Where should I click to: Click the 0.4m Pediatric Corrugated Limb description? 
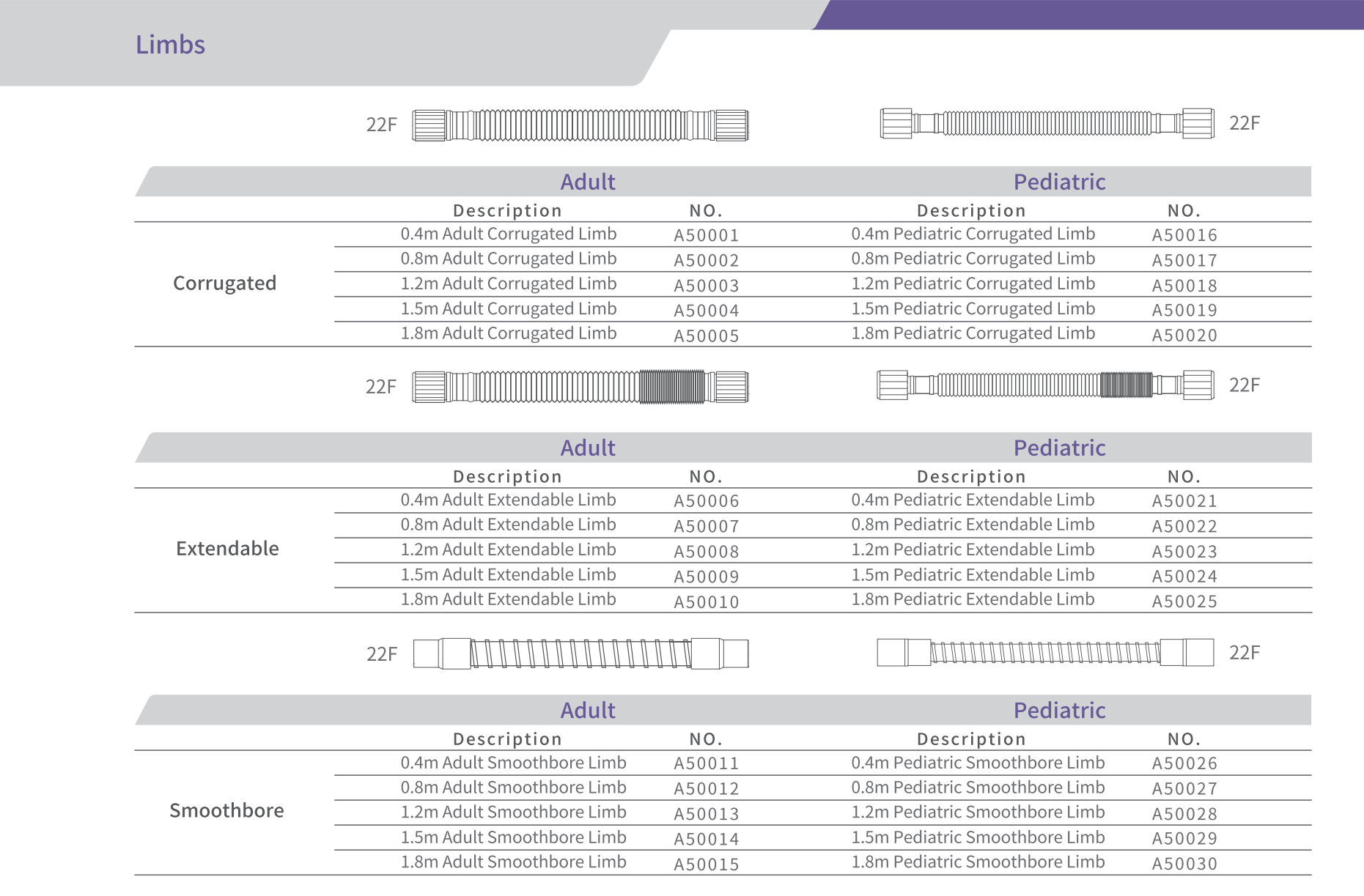click(973, 234)
